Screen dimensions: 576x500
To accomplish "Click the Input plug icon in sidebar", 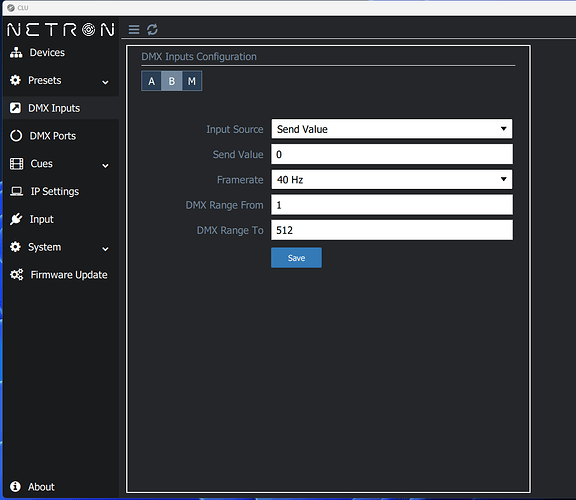I will point(16,219).
